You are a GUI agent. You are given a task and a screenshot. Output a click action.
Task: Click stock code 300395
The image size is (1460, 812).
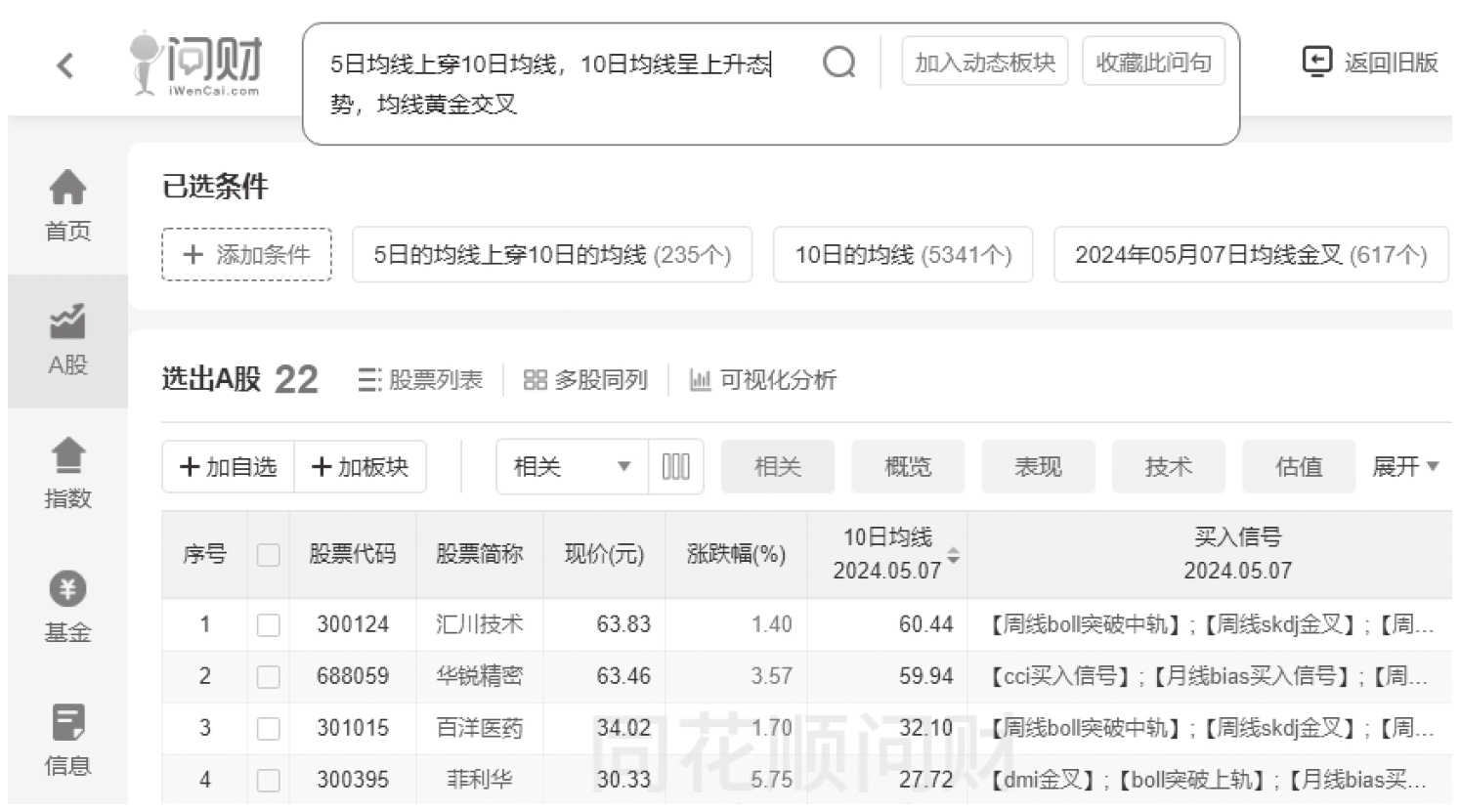tap(353, 780)
